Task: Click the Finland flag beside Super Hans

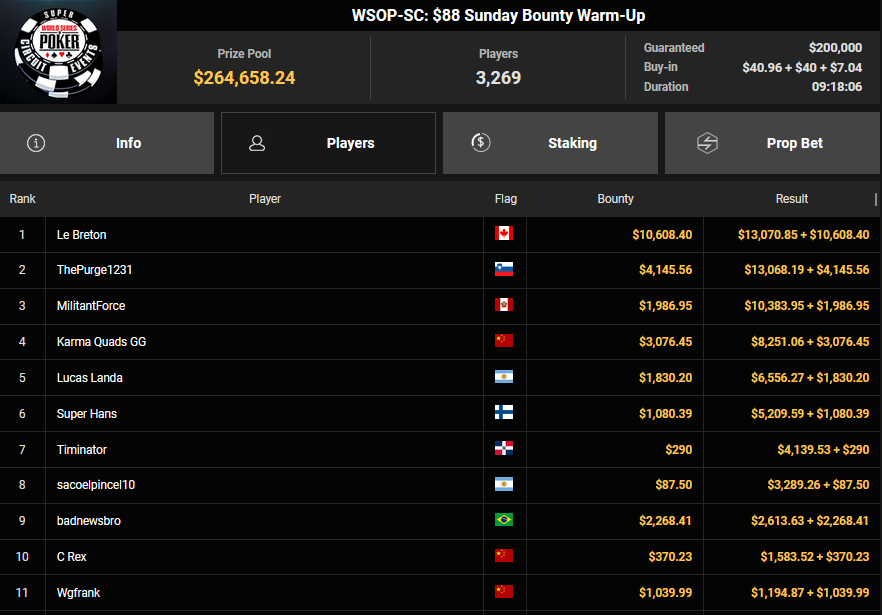Action: tap(504, 413)
